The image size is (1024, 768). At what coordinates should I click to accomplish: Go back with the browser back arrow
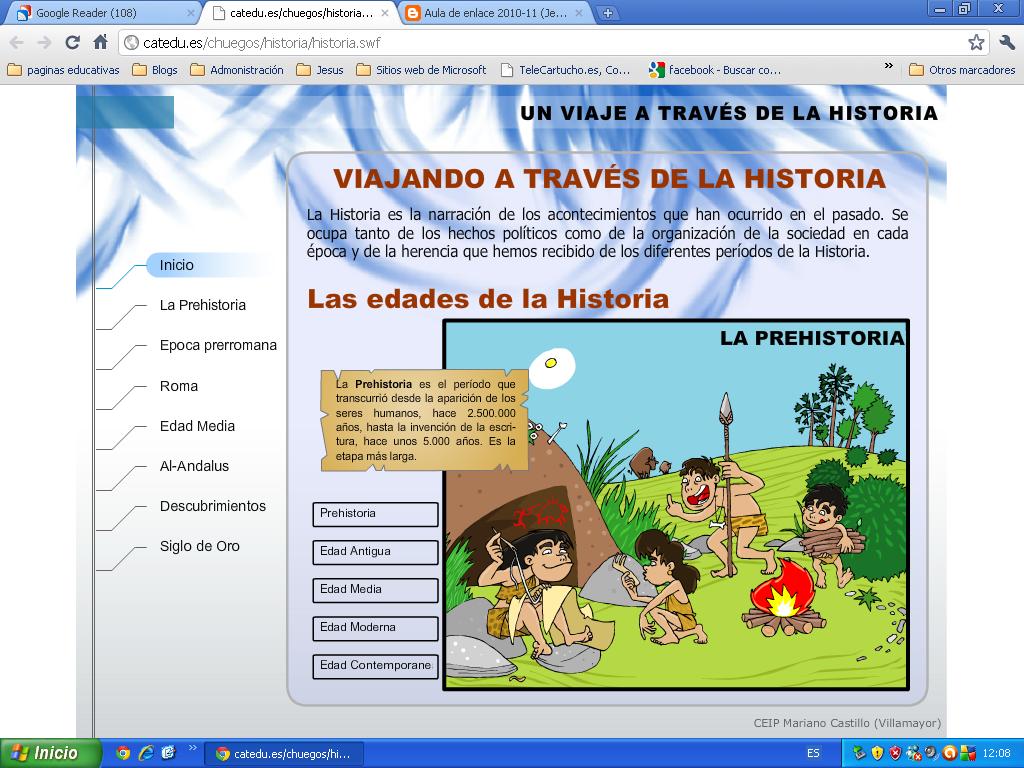point(16,43)
